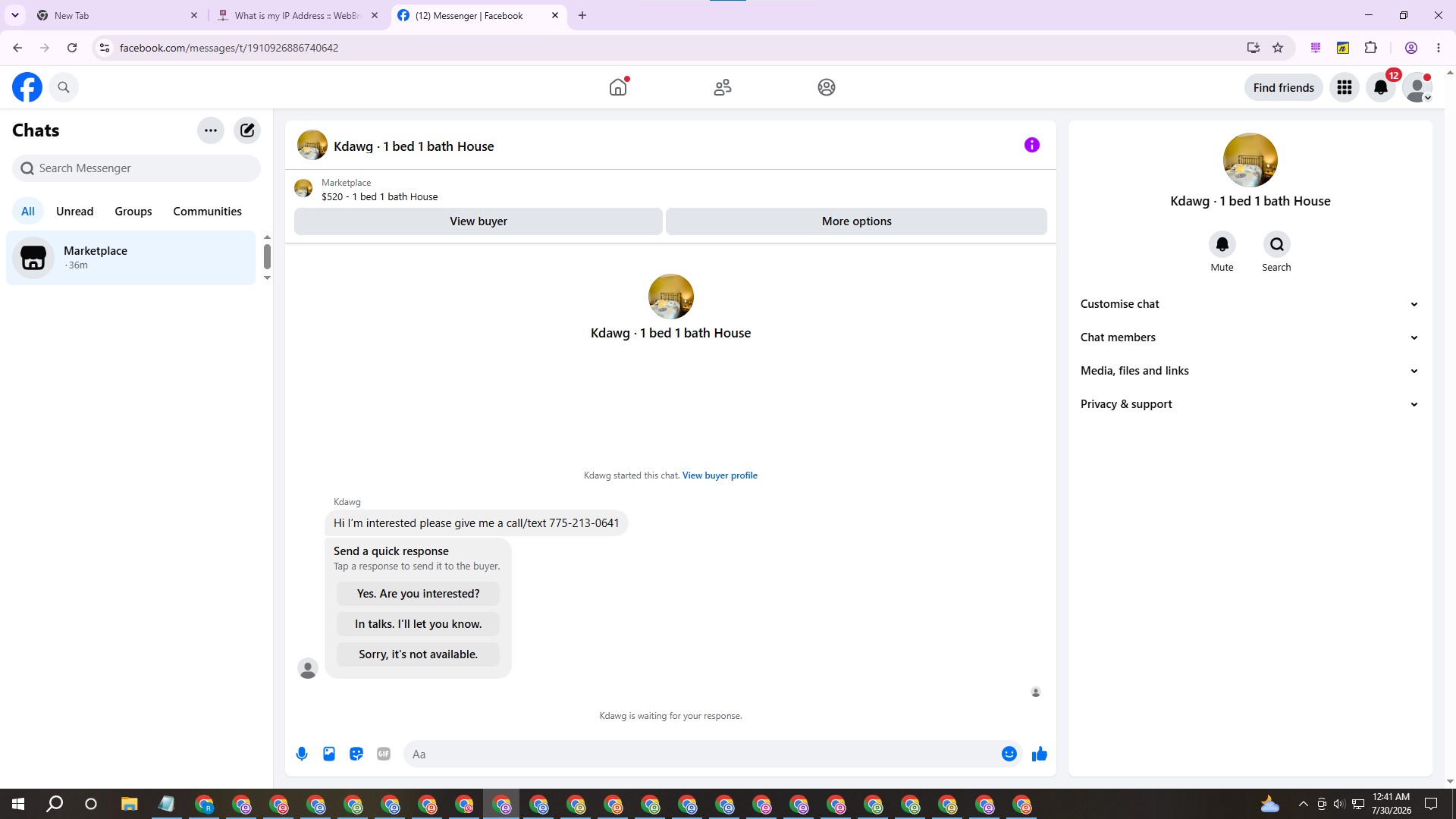
Task: Select the Unread chats filter
Action: (x=75, y=212)
